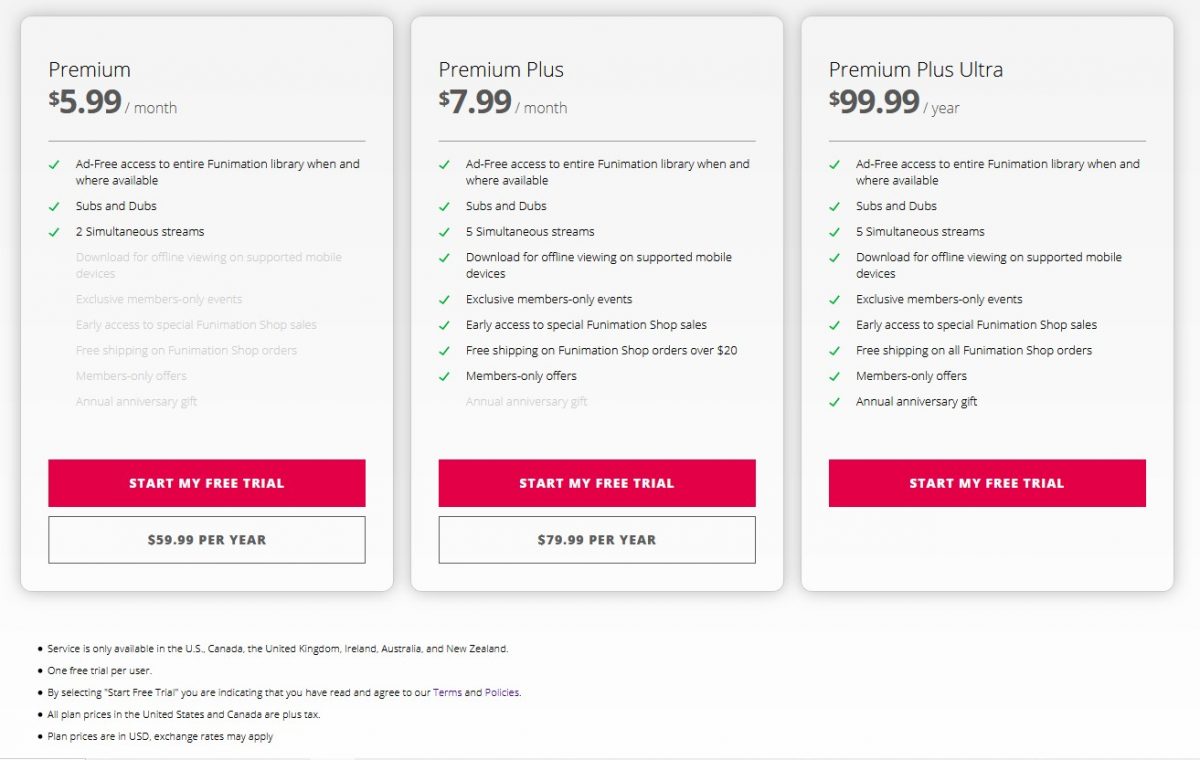Image resolution: width=1200 pixels, height=760 pixels.
Task: Click Premium Plus checkmark for offline download
Action: coord(444,258)
